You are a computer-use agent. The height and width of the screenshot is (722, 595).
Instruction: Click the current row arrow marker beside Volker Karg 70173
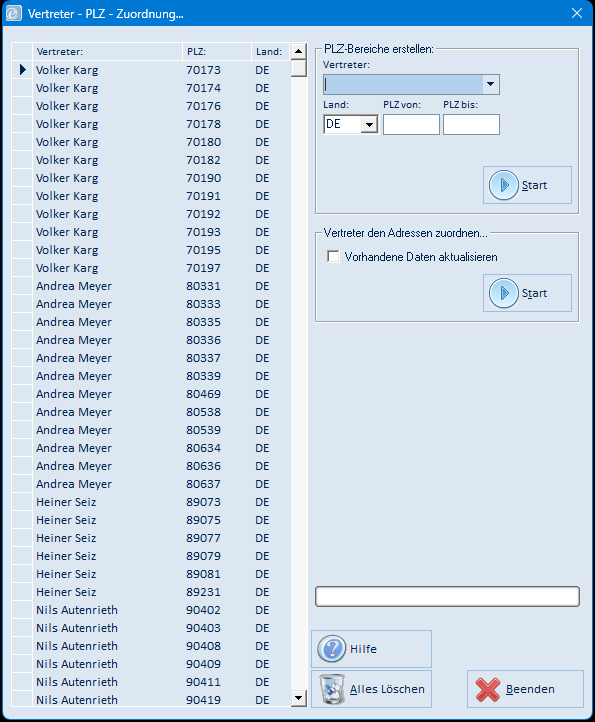click(23, 70)
